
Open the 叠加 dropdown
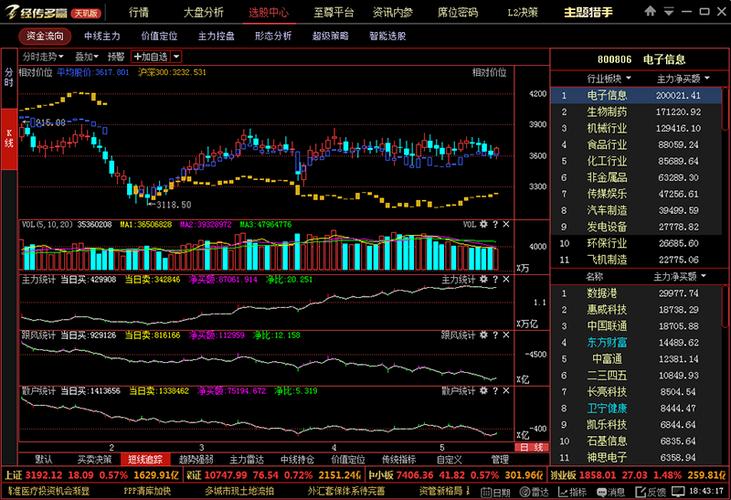pyautogui.click(x=86, y=57)
